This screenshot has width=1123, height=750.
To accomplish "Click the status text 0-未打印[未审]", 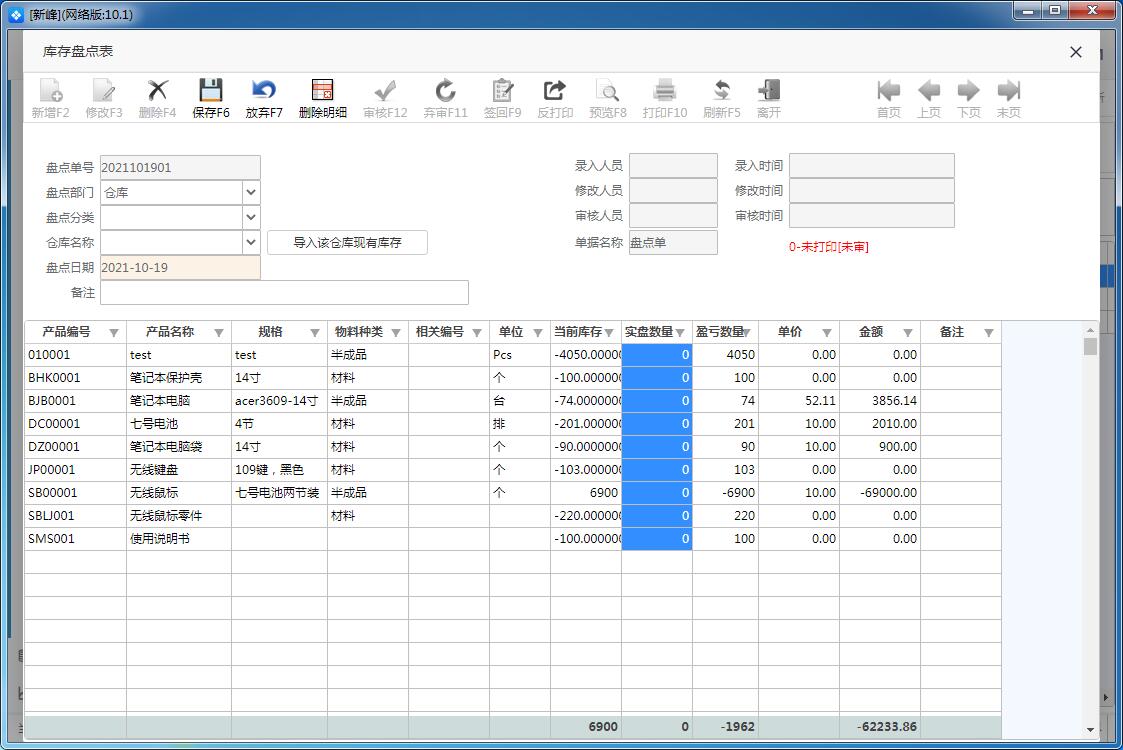I will 829,246.
